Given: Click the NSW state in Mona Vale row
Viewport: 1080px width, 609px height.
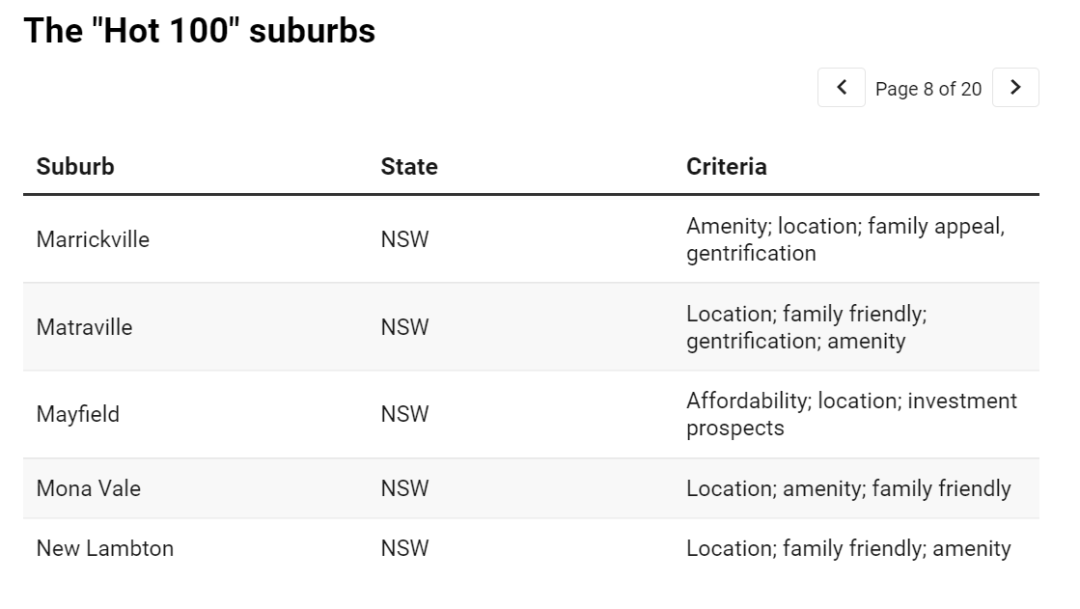Looking at the screenshot, I should (x=404, y=488).
